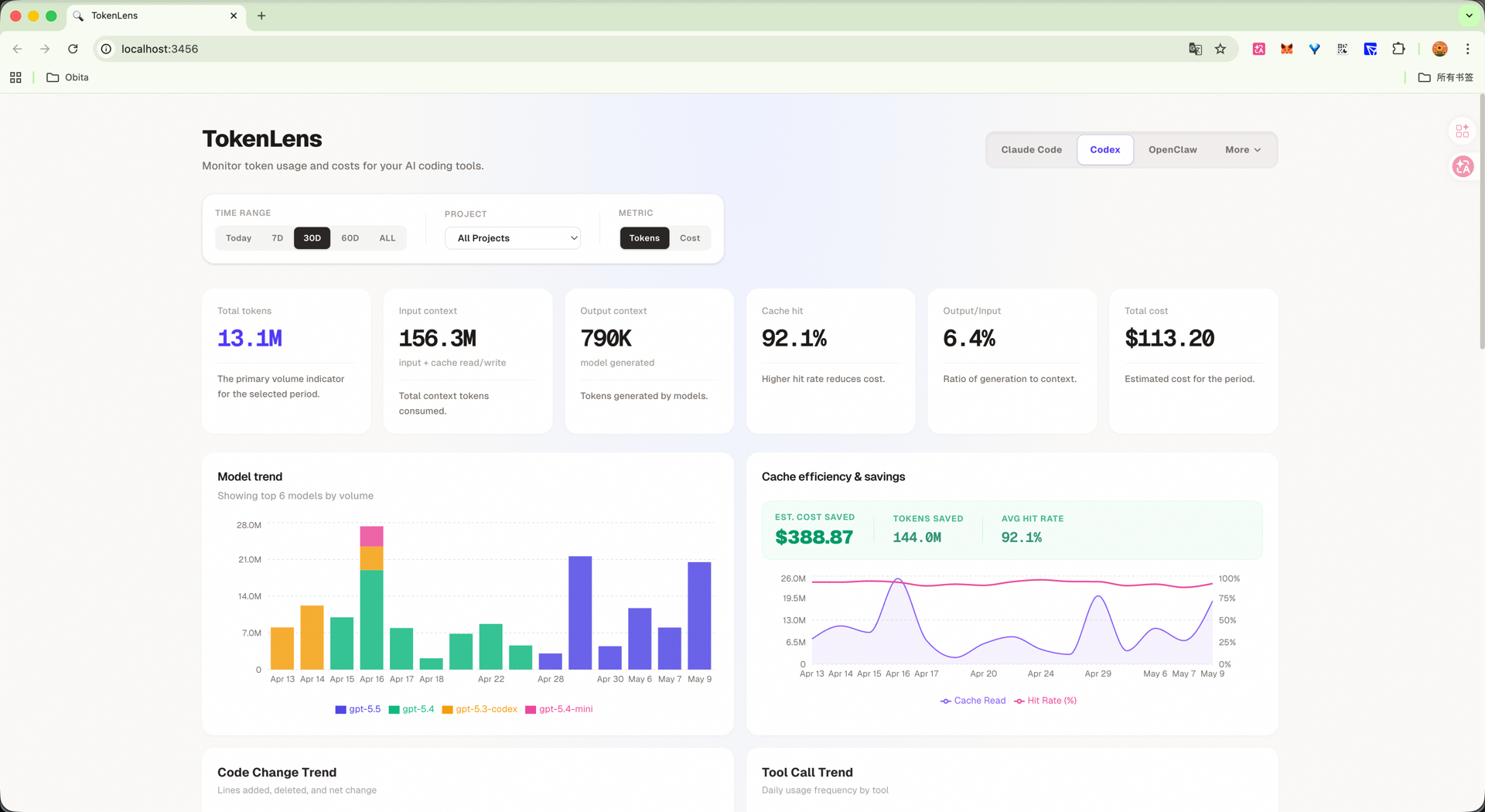Toggle Hit Rate (%) series legend
This screenshot has width=1485, height=812.
pos(1045,701)
